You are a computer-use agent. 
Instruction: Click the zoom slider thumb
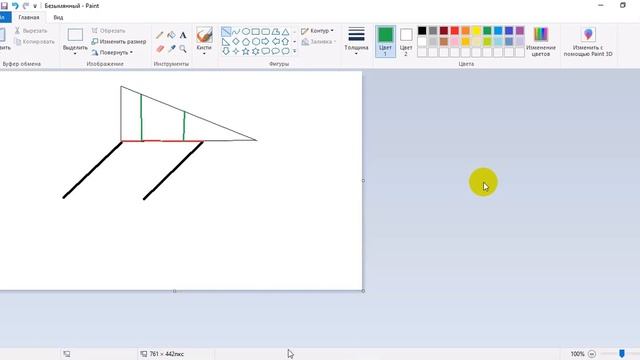pos(622,353)
